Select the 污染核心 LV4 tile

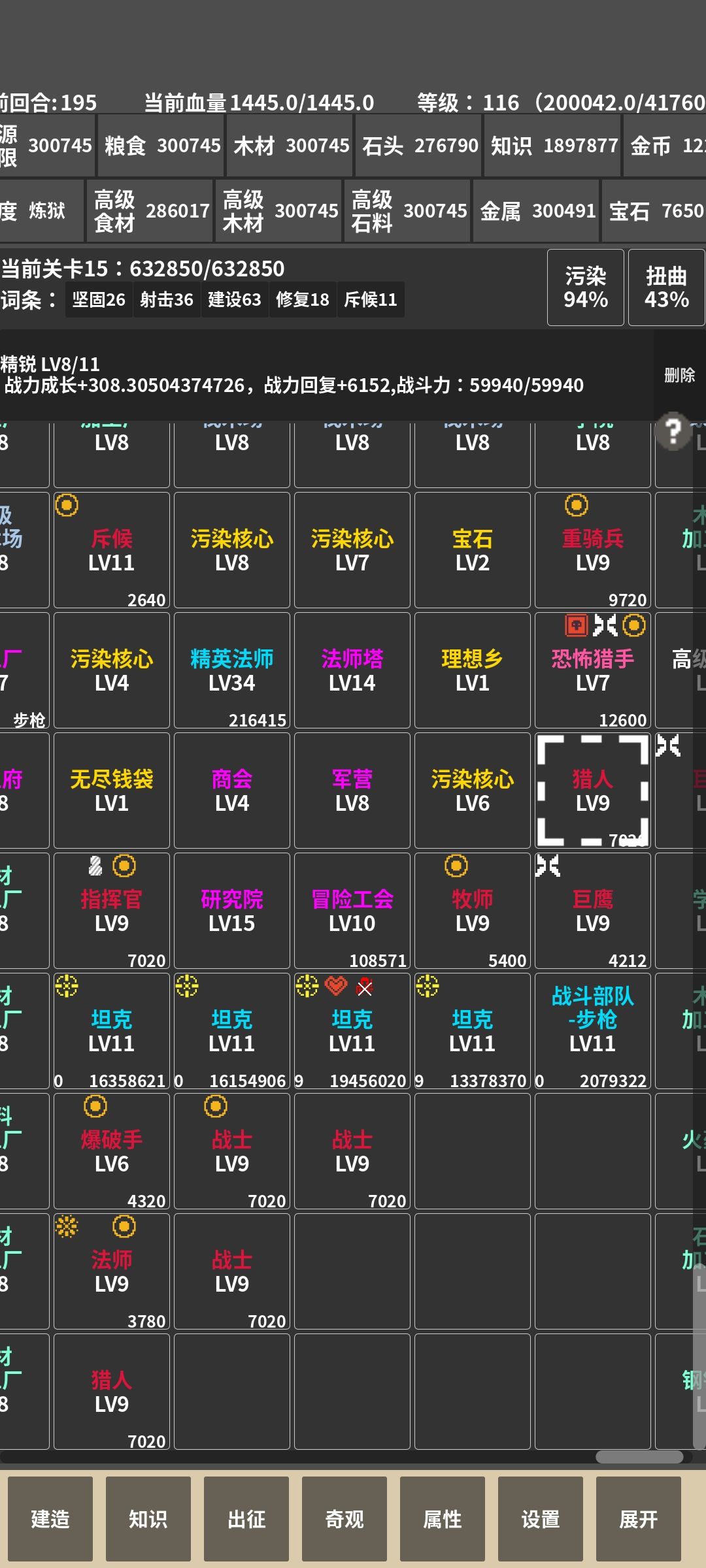coord(112,670)
